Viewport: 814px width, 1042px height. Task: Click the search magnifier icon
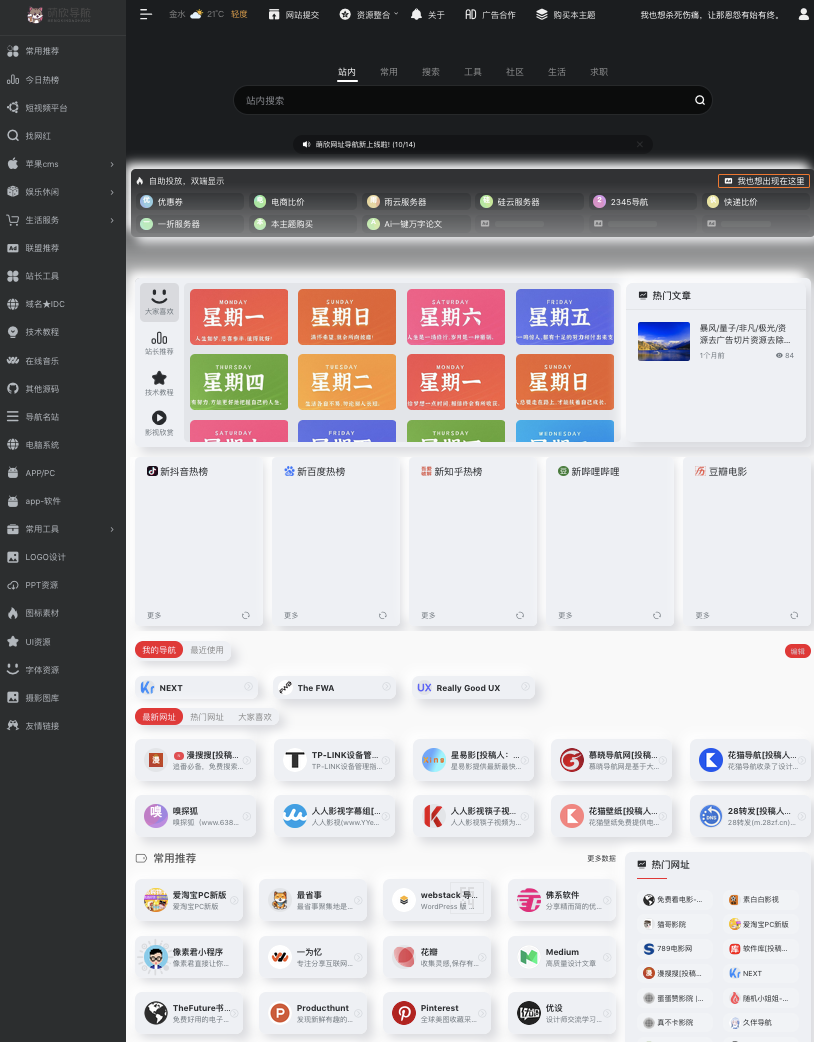[700, 100]
